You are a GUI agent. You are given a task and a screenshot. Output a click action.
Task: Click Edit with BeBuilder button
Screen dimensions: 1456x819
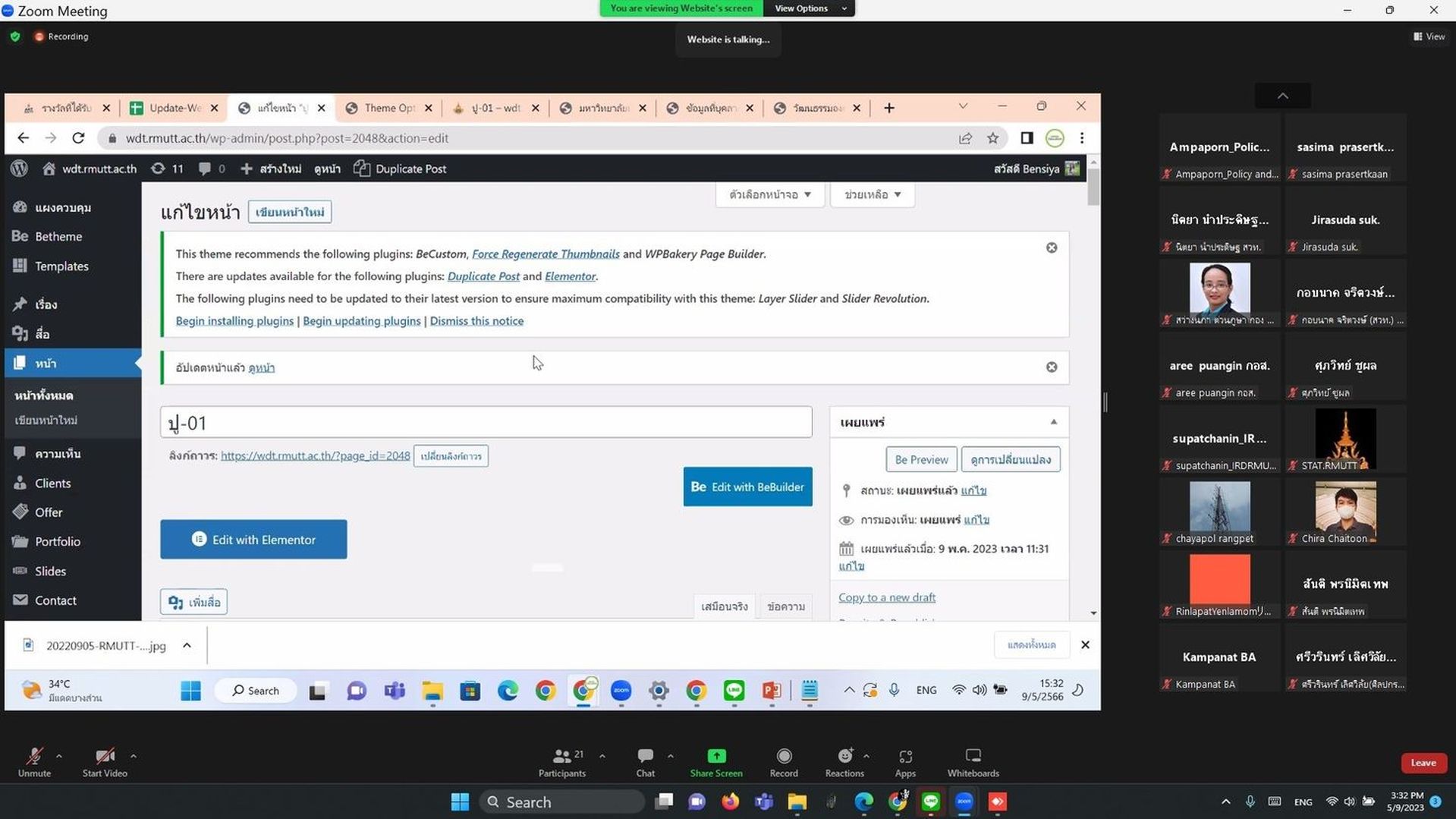click(747, 487)
